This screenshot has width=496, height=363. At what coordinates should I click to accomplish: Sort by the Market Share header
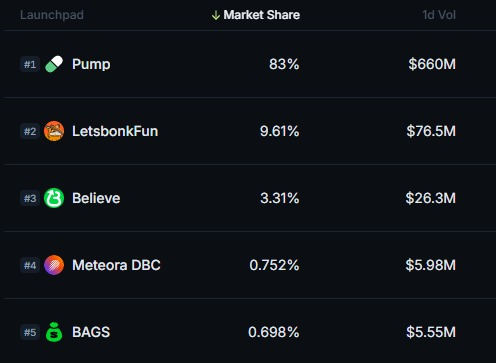262,15
